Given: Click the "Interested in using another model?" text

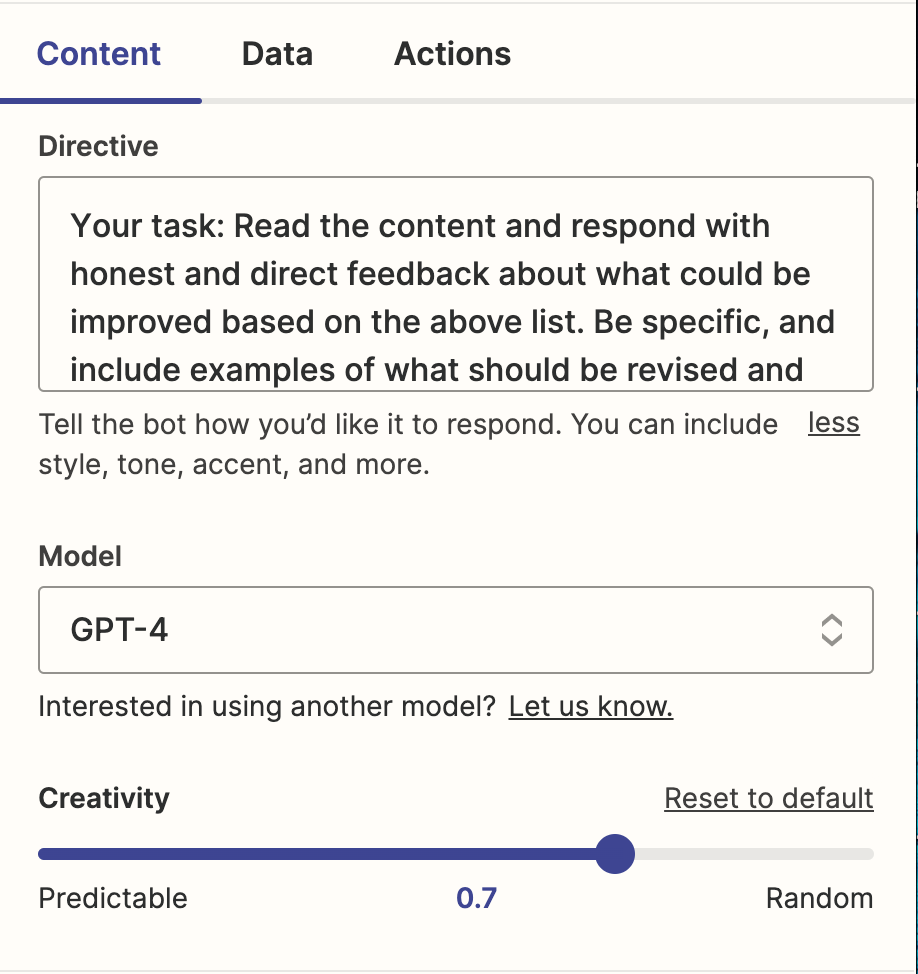Looking at the screenshot, I should pyautogui.click(x=267, y=708).
